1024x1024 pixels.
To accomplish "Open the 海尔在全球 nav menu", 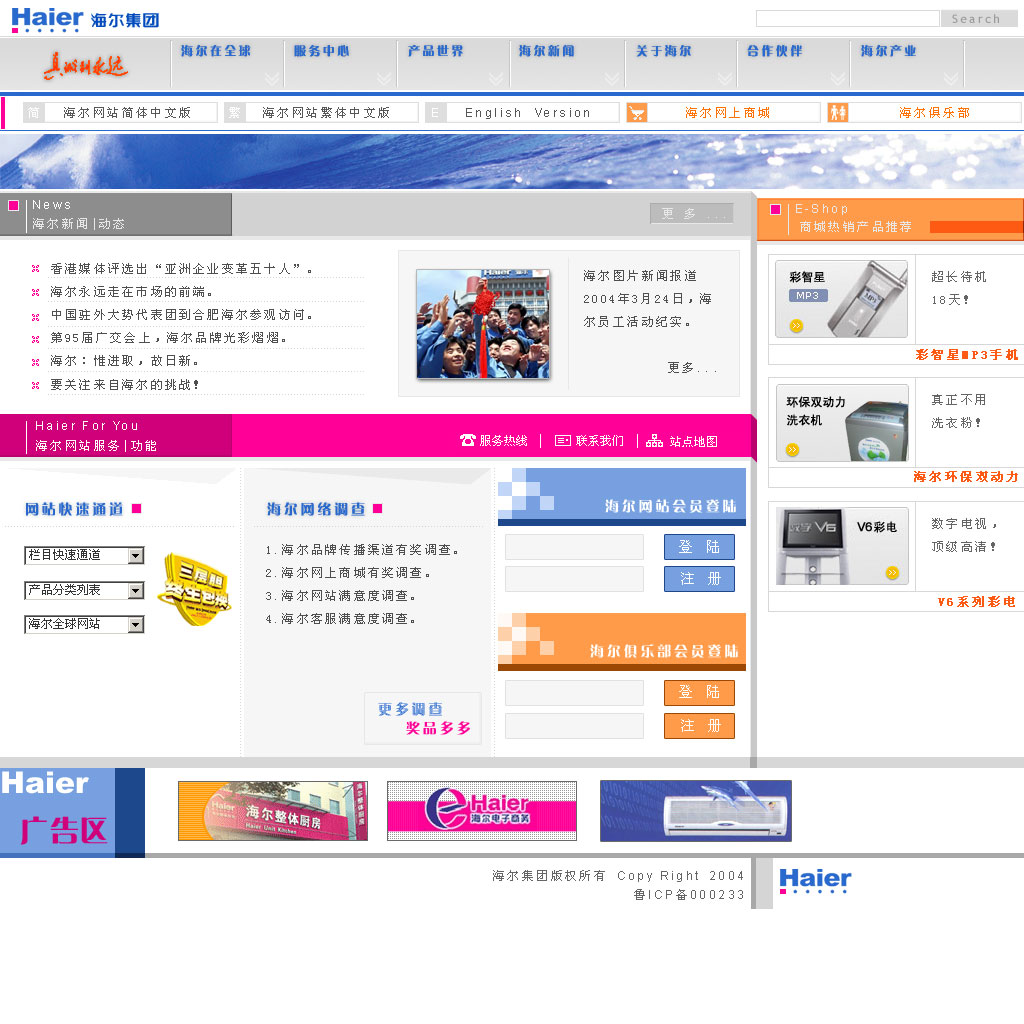I will (216, 51).
